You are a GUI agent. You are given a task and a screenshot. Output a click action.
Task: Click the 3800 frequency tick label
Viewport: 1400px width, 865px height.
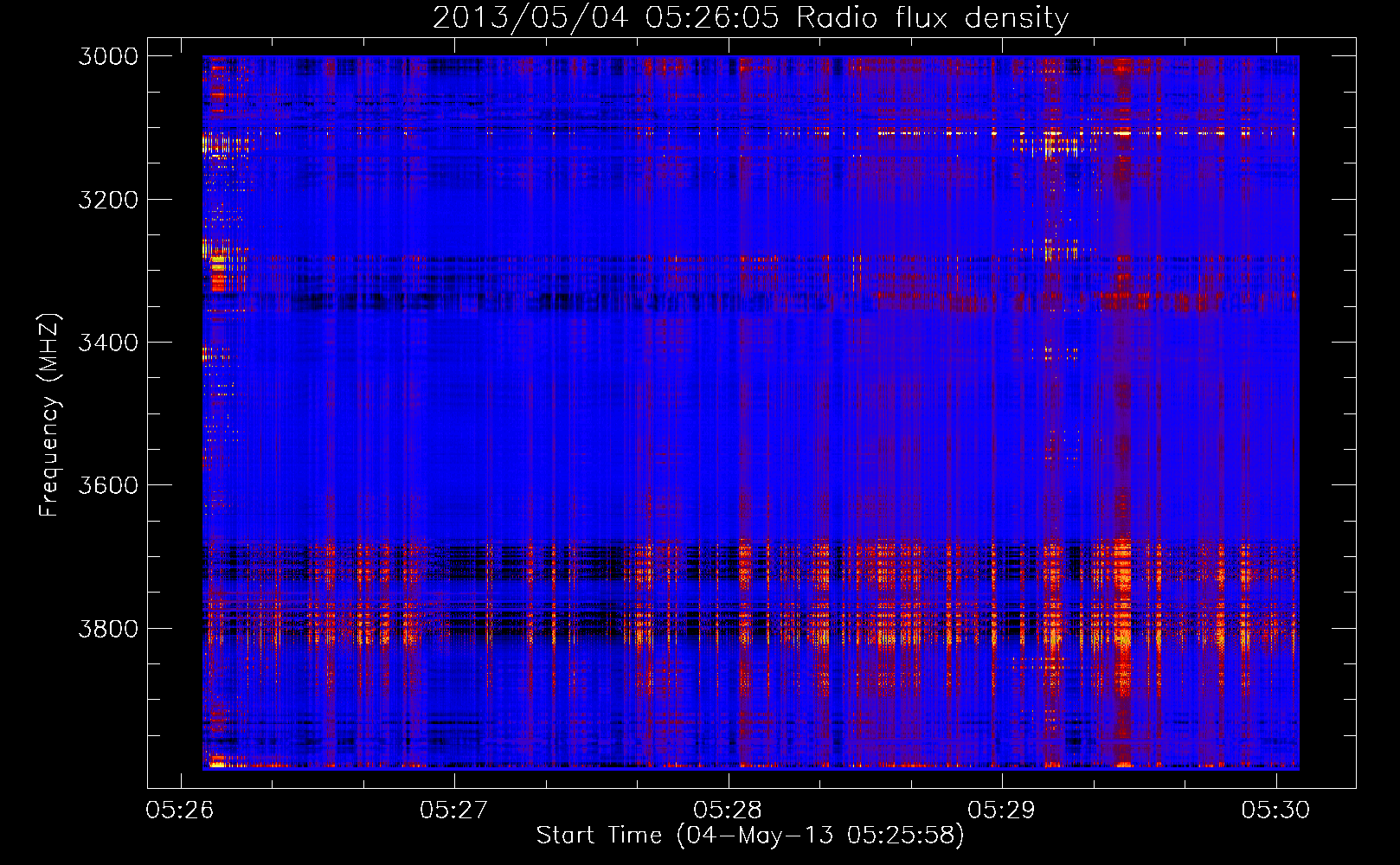(108, 628)
